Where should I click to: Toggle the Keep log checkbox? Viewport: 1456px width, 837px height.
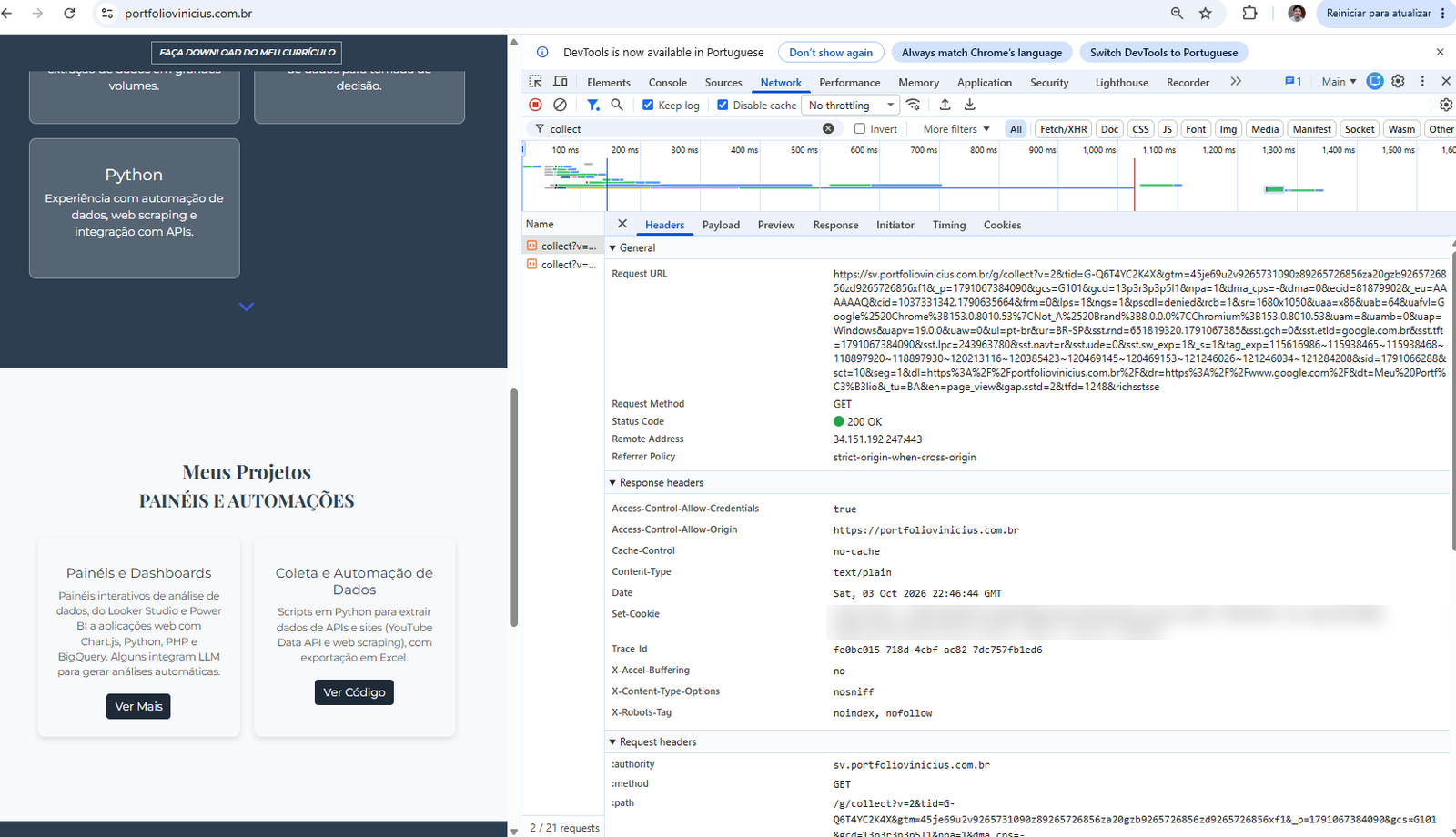tap(648, 105)
